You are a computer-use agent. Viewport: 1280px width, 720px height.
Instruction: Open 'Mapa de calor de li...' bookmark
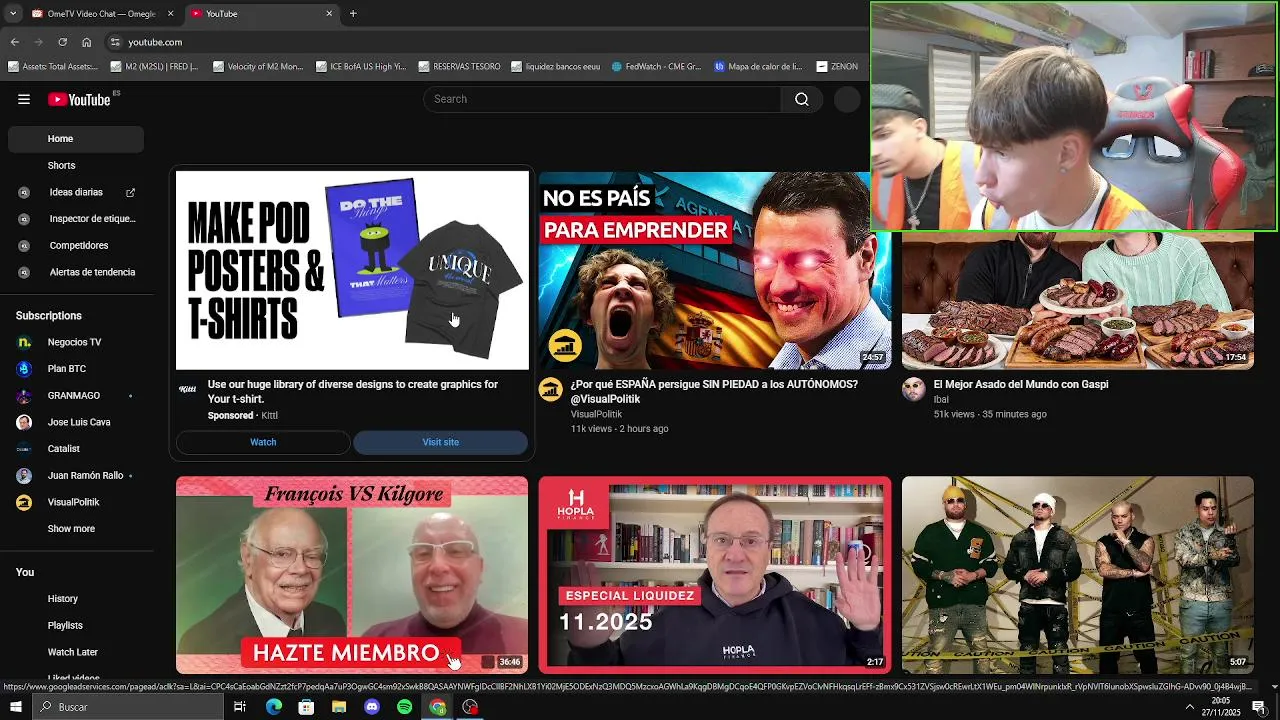[x=758, y=67]
